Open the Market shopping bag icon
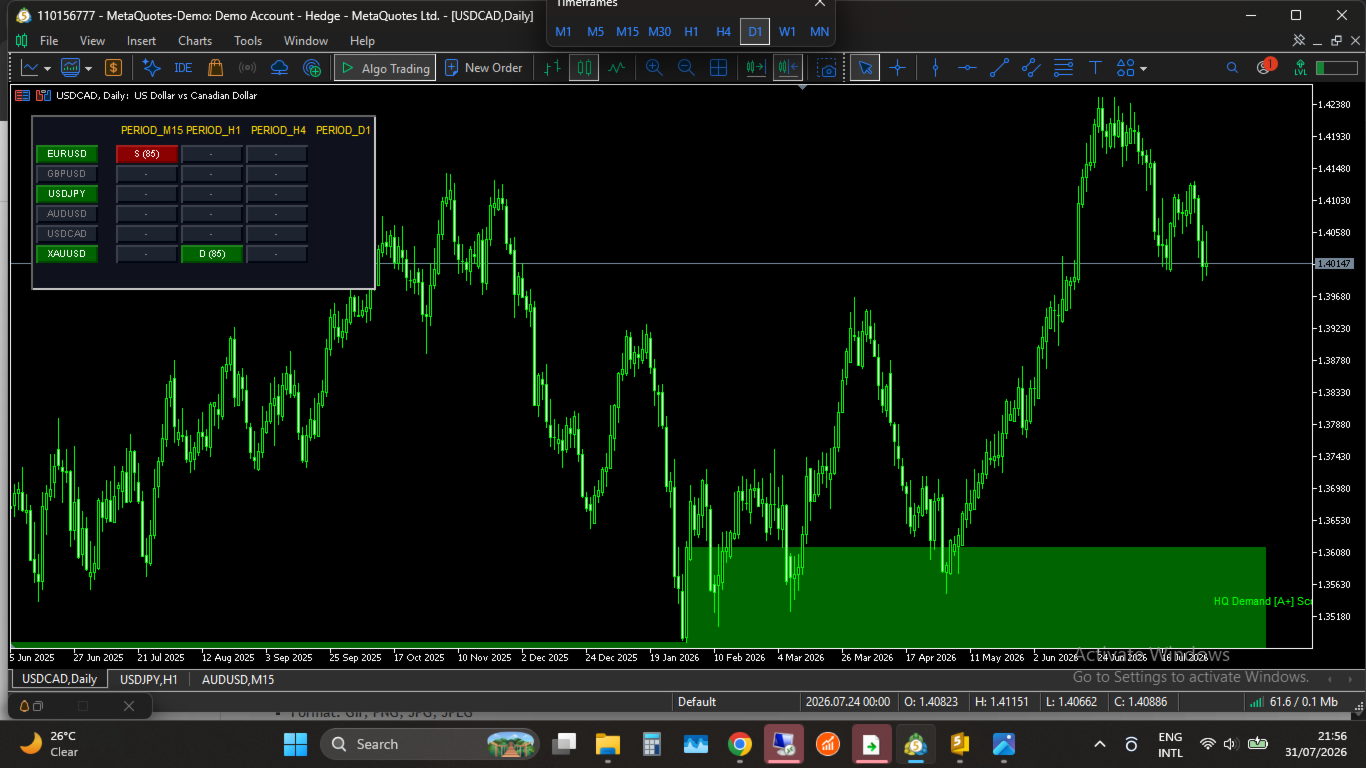 [215, 68]
